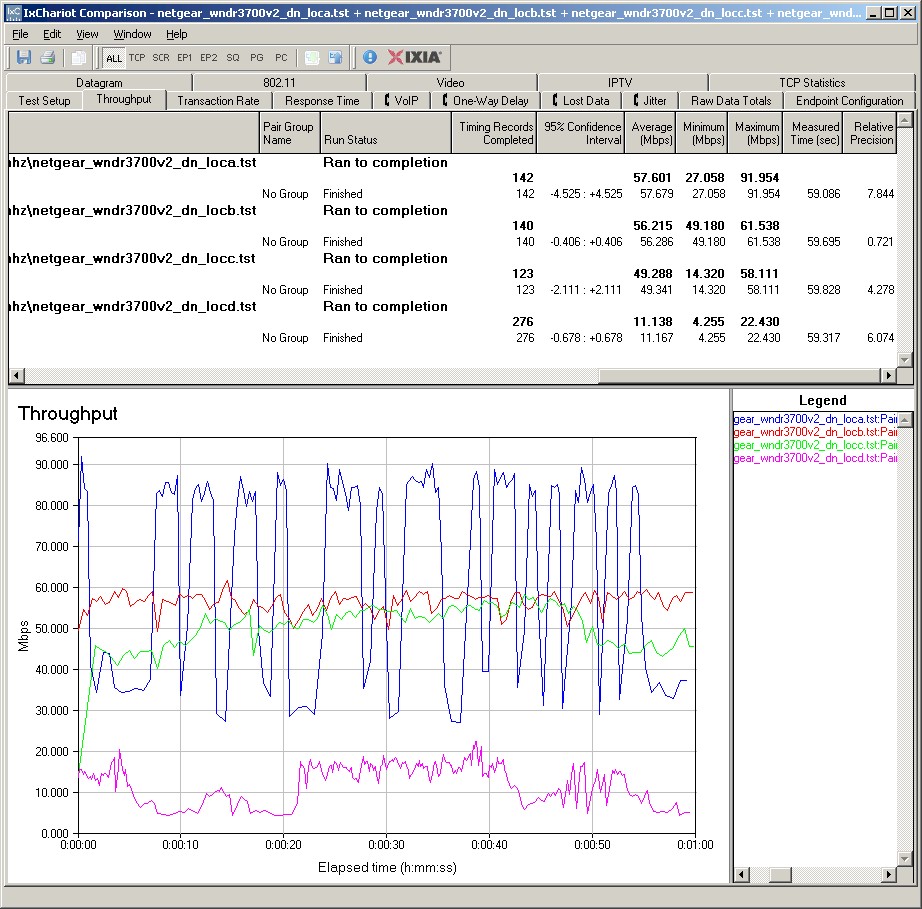Click the table's scroll-down arrow
Screen dimensions: 922x909
click(x=904, y=359)
